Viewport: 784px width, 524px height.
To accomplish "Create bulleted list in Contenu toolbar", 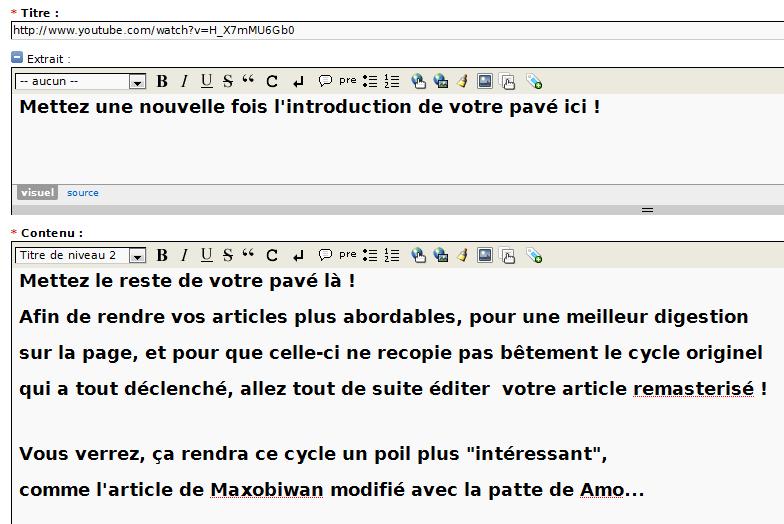I will click(370, 255).
